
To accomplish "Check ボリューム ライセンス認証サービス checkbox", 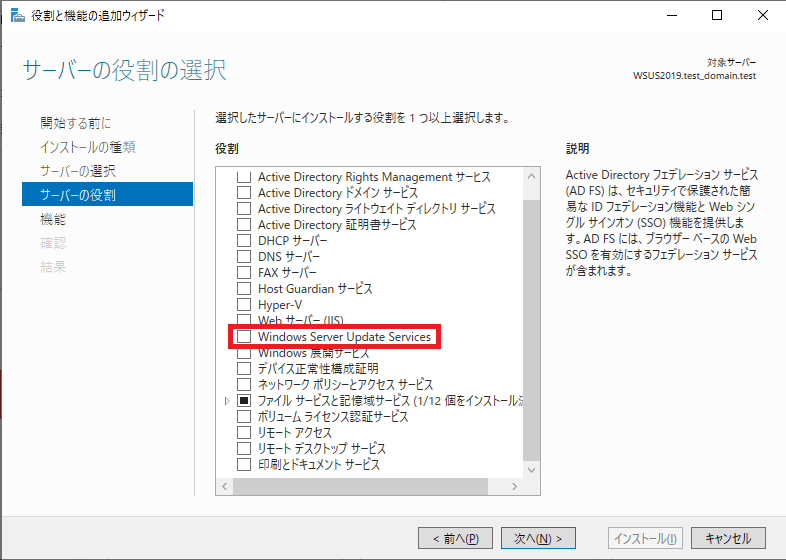I will pyautogui.click(x=244, y=417).
